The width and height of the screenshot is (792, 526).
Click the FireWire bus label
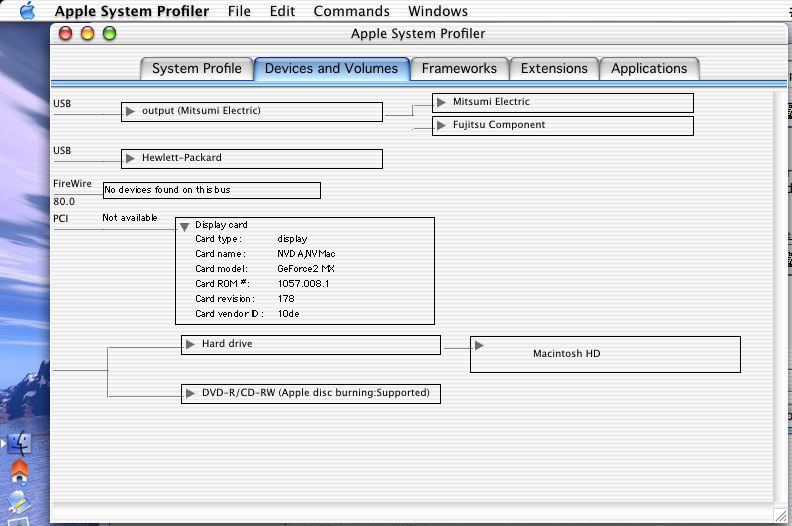click(x=72, y=183)
